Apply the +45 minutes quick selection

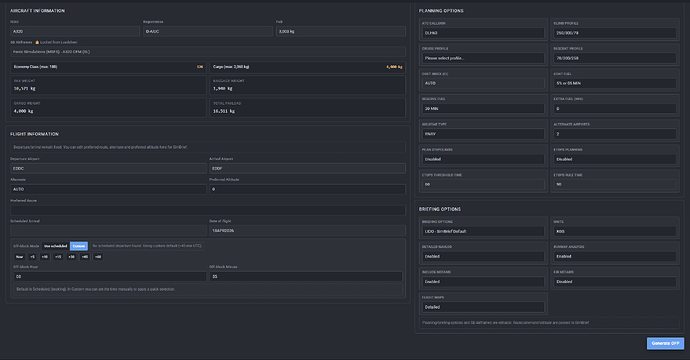[x=84, y=257]
